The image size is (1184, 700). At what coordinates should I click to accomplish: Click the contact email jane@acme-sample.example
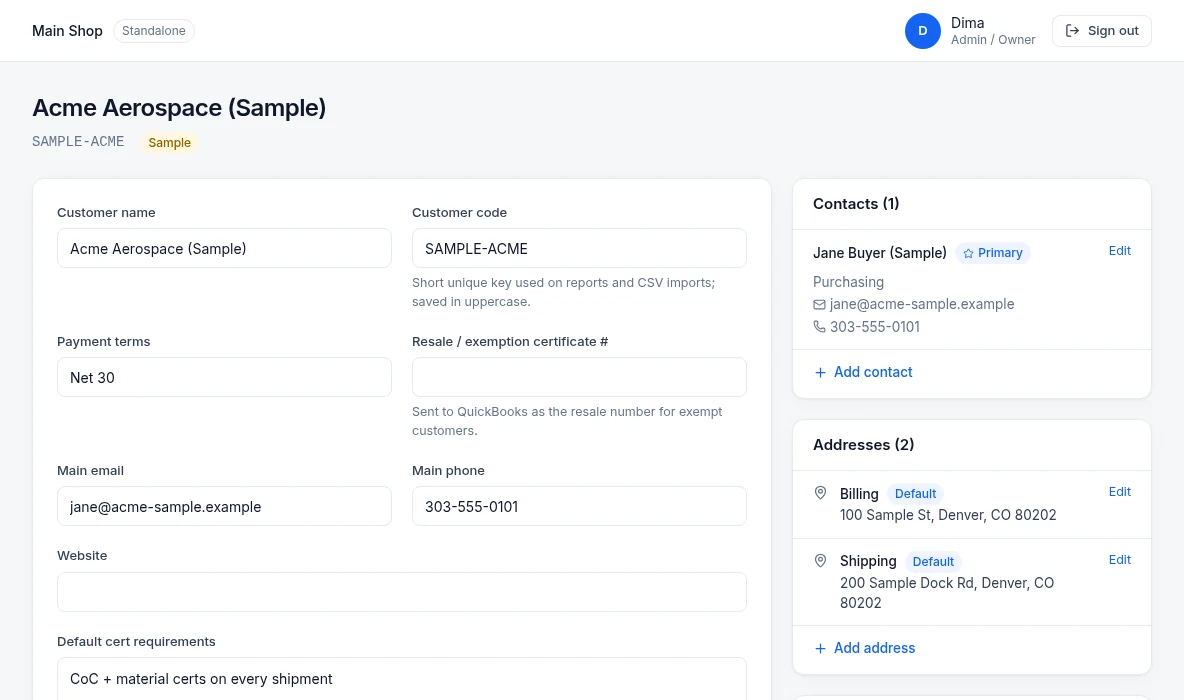[922, 304]
